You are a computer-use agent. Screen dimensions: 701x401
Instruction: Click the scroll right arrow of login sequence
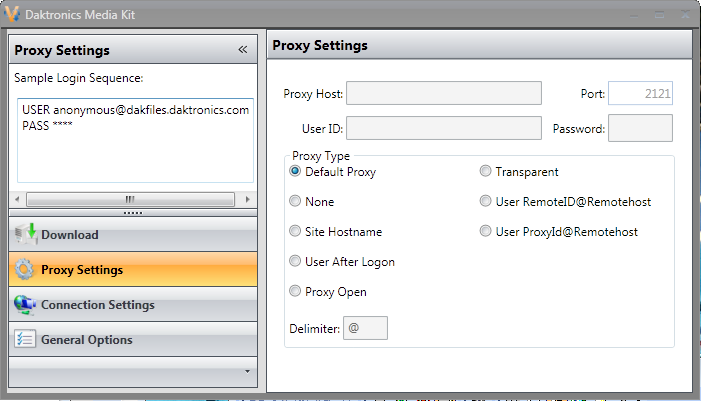point(248,199)
